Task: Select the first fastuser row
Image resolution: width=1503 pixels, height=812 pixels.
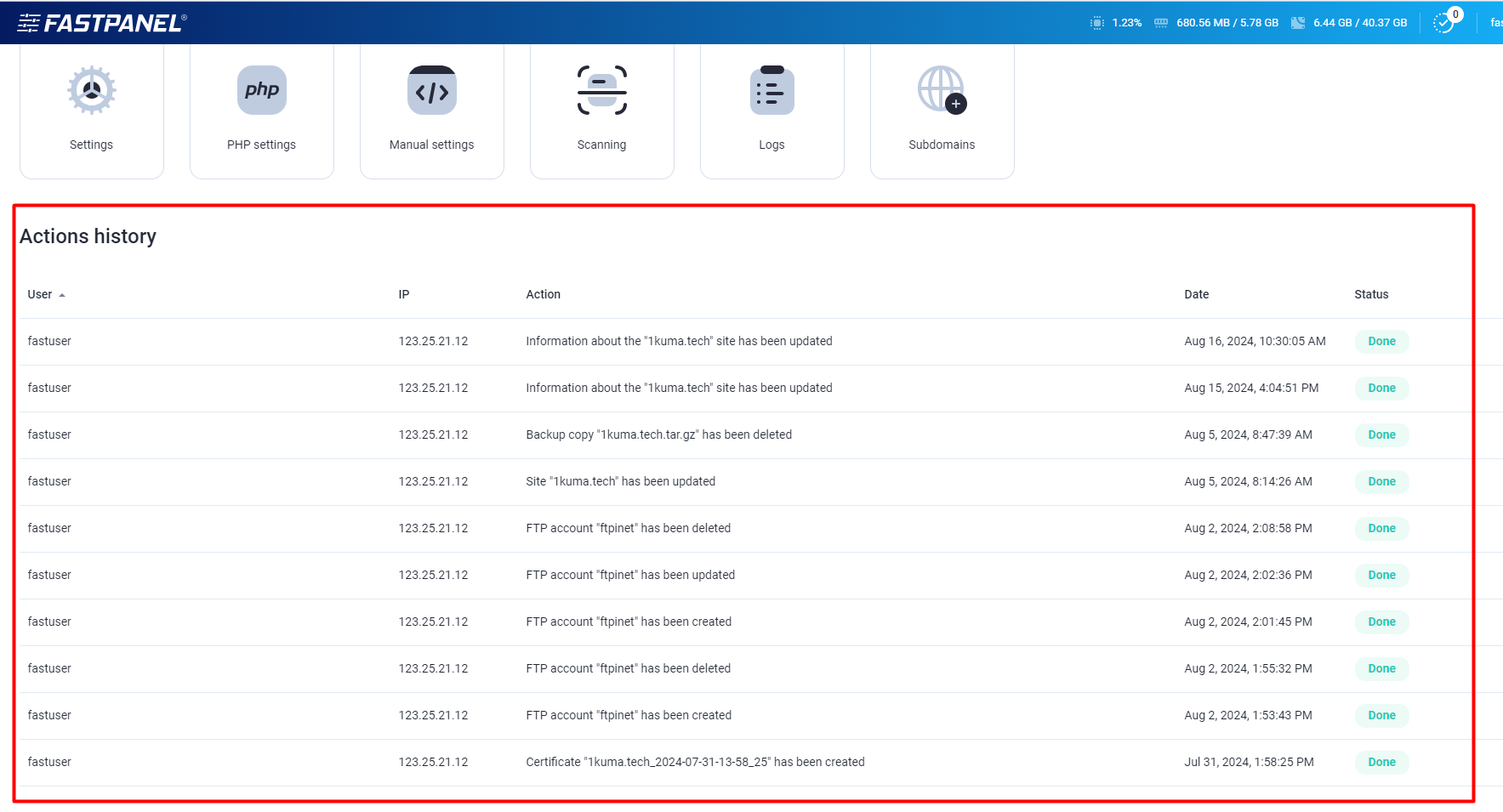Action: tap(49, 341)
